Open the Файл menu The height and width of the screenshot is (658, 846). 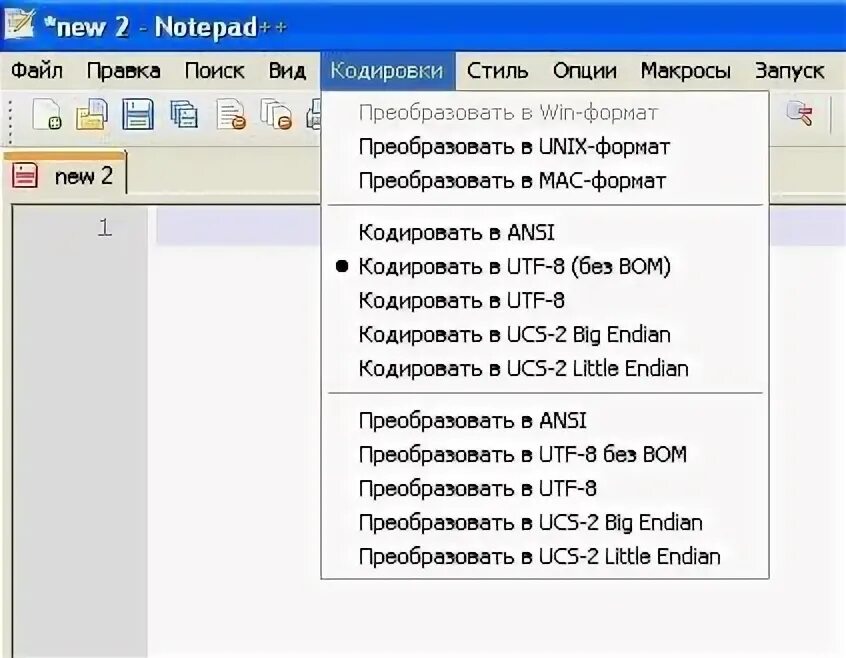[37, 71]
